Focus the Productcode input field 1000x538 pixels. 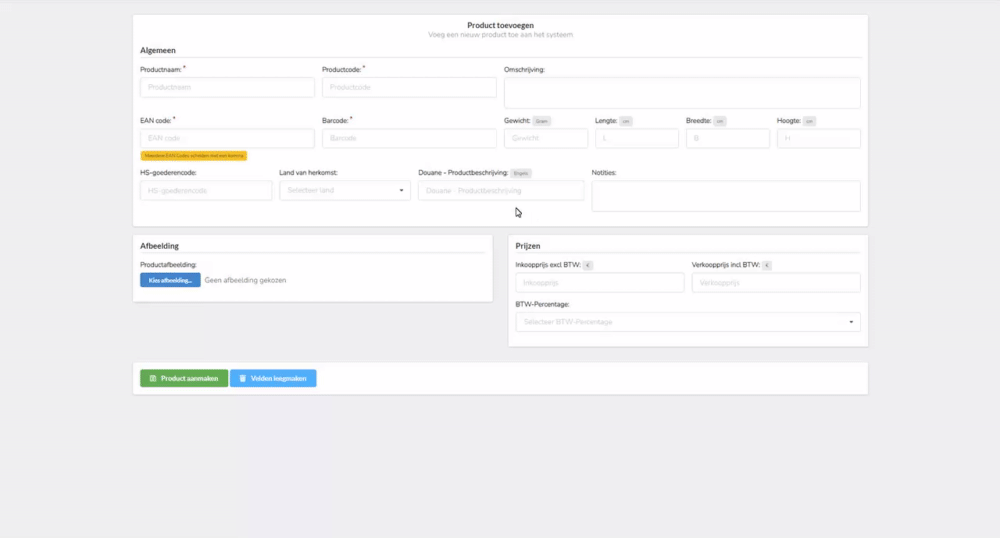[409, 87]
